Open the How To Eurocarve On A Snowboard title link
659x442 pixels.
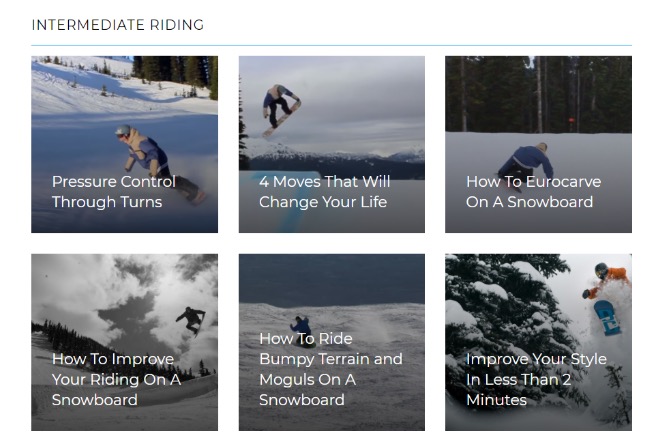click(533, 192)
